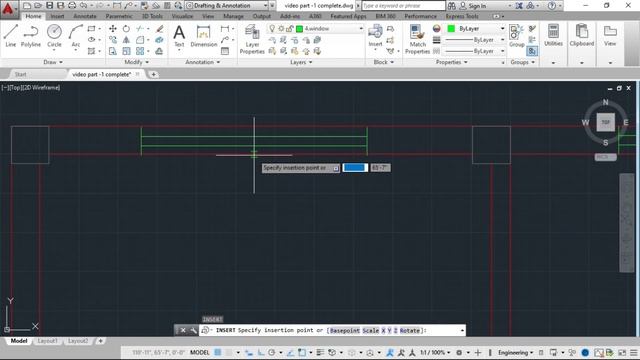Click the Group objects icon
The image size is (640, 360).
(x=516, y=36)
